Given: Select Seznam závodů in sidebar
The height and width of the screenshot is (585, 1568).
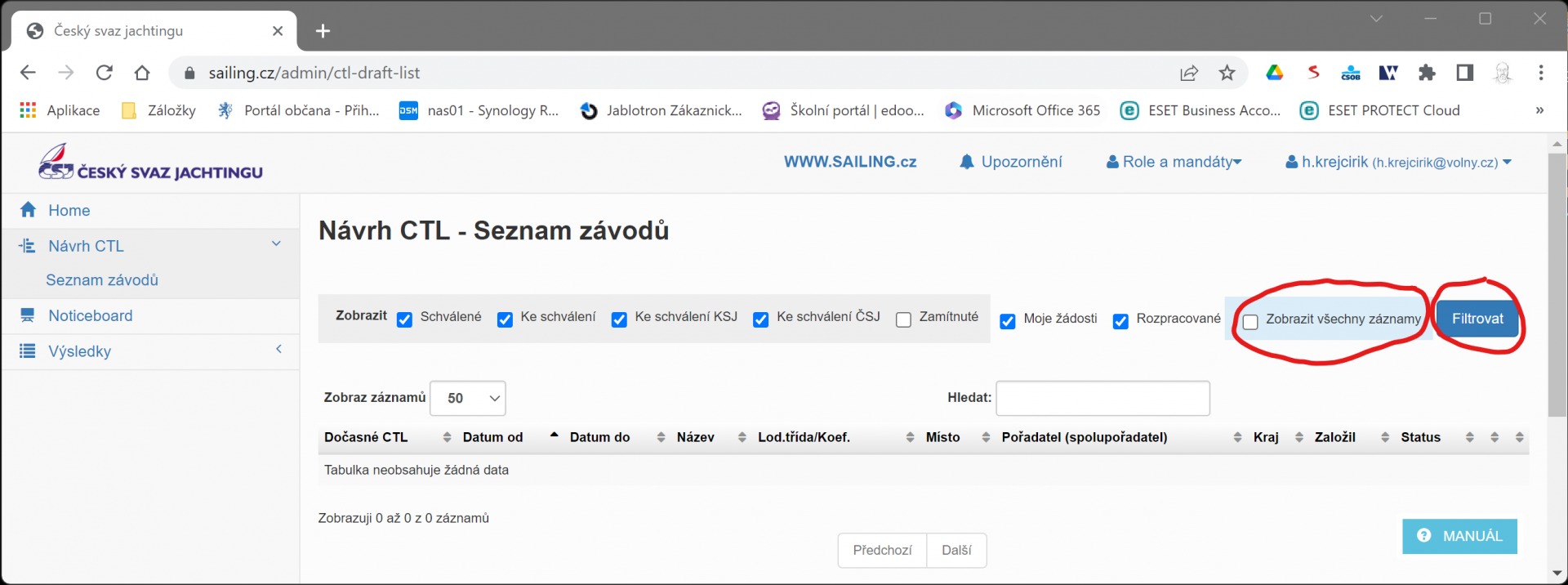Looking at the screenshot, I should click(102, 280).
